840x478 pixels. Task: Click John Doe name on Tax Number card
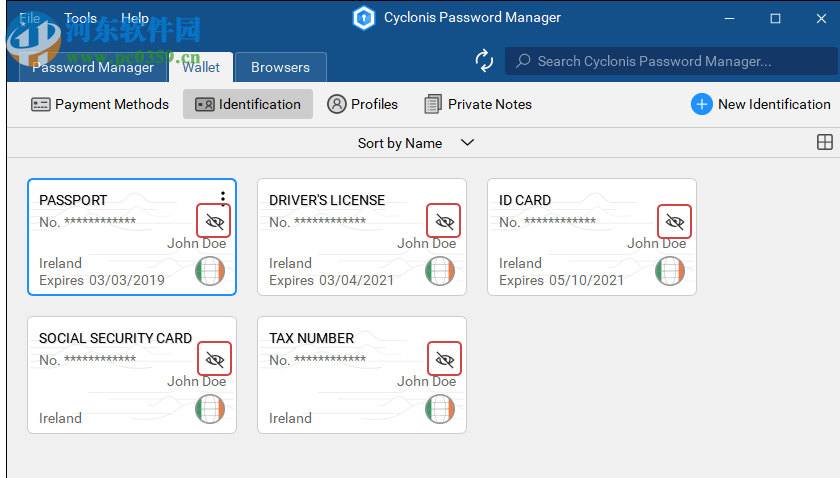426,381
